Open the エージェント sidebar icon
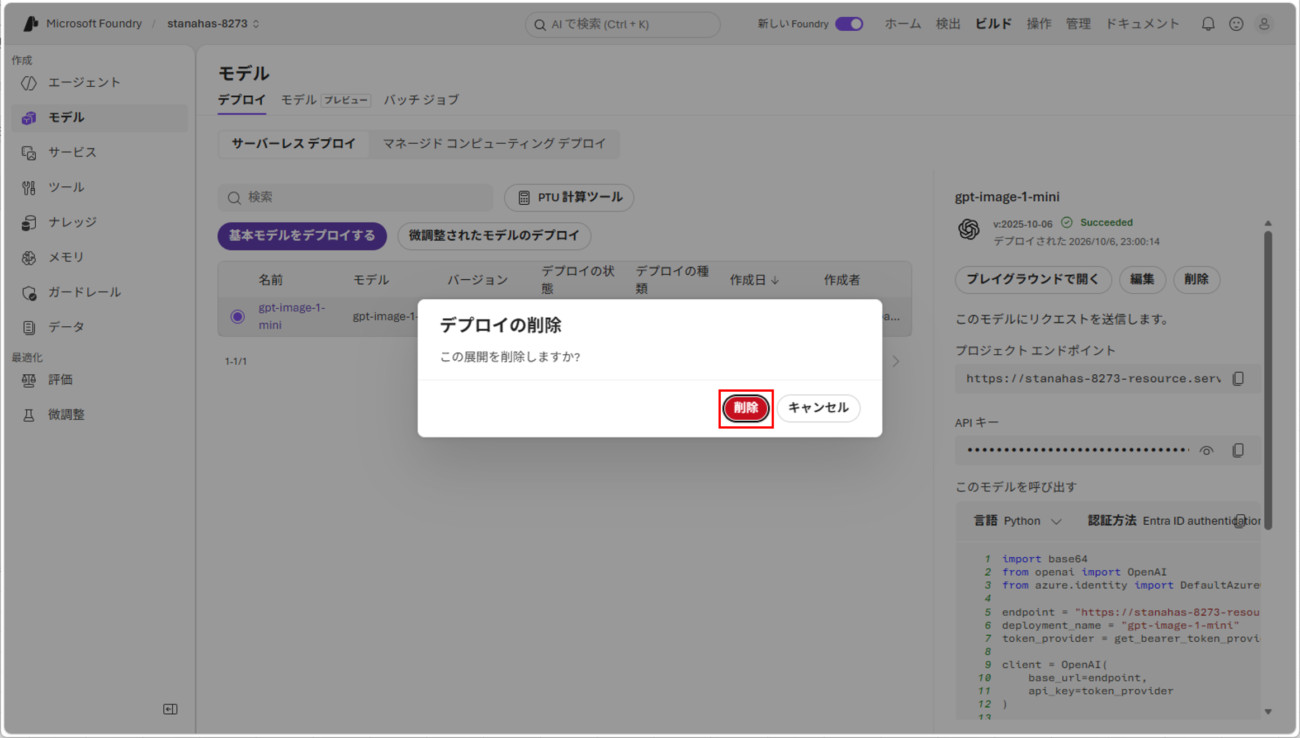1300x738 pixels. pyautogui.click(x=29, y=83)
